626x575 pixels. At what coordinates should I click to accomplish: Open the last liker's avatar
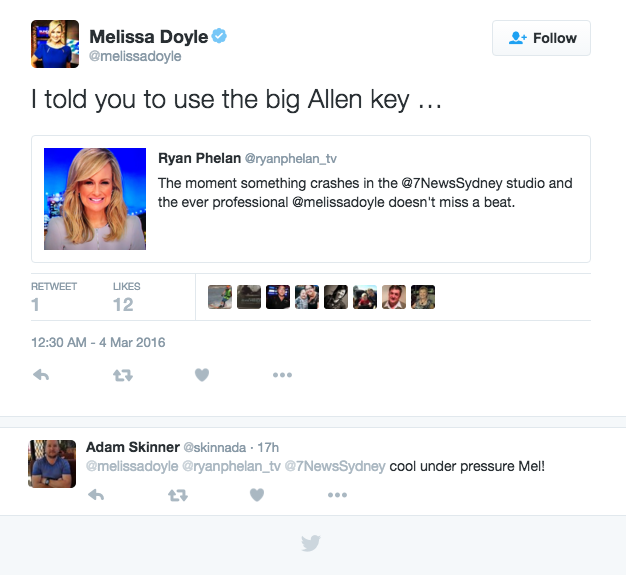(x=423, y=297)
